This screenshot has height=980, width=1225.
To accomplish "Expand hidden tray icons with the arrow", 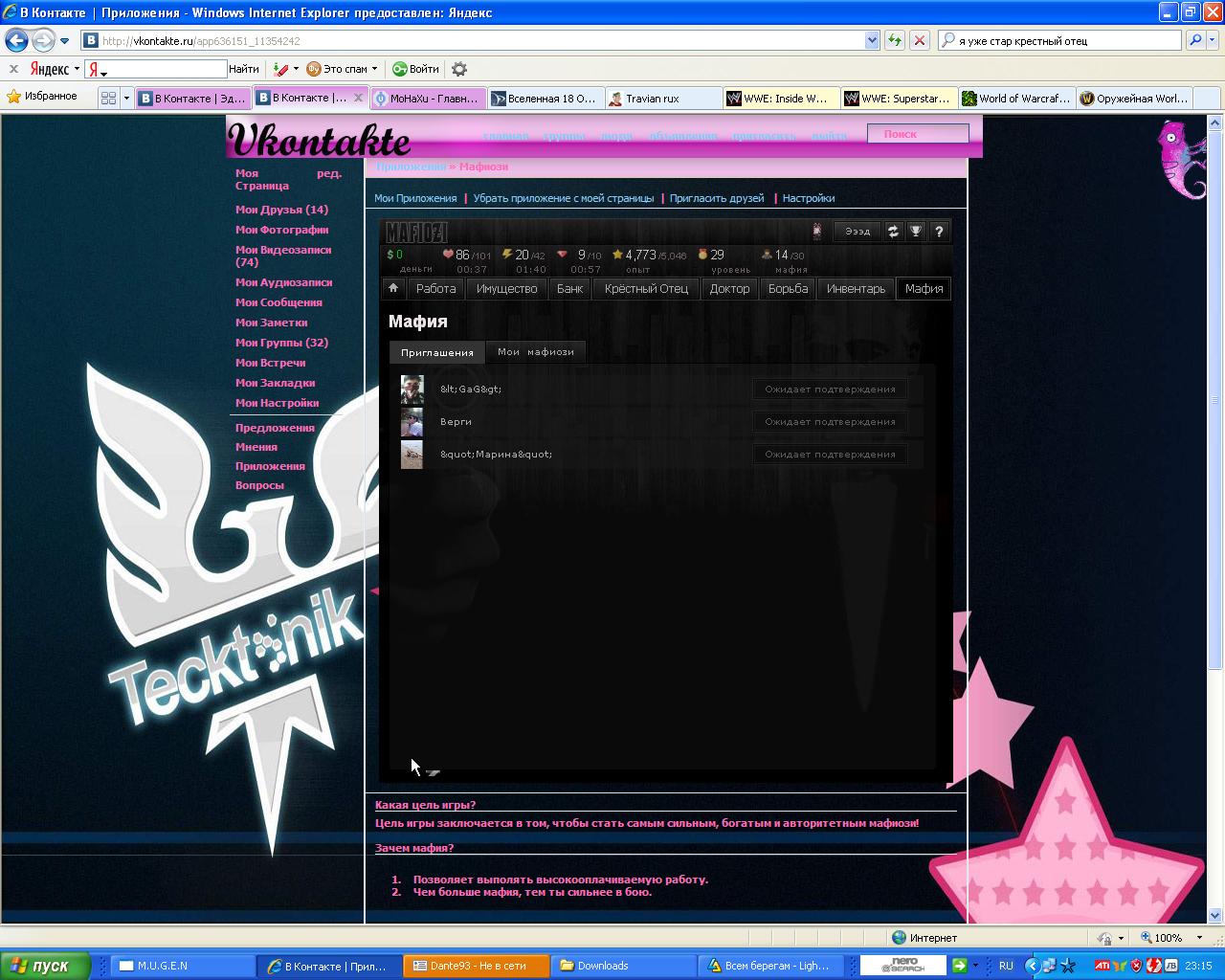I will click(x=1032, y=966).
